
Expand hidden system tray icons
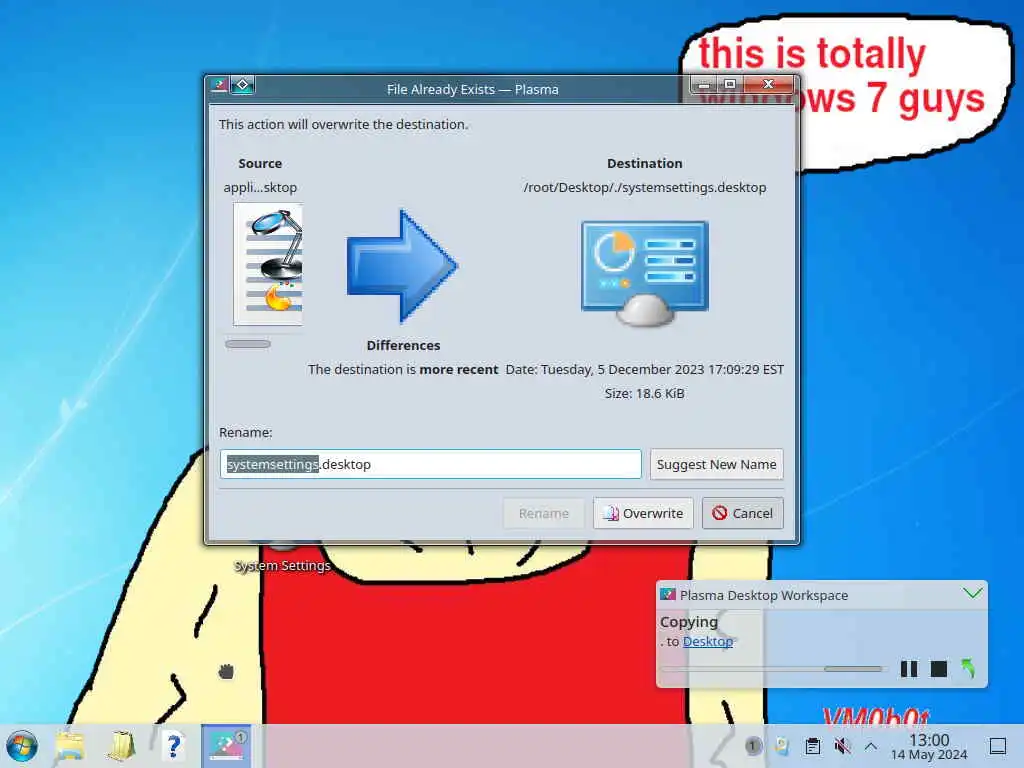871,746
